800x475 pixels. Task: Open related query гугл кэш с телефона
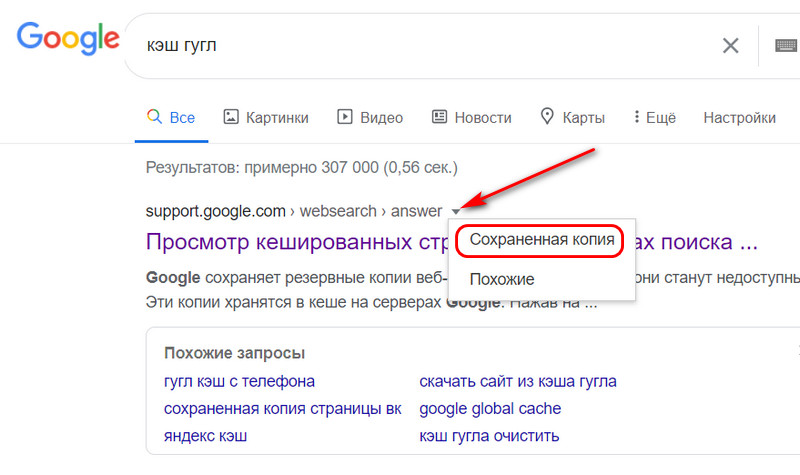(x=239, y=381)
